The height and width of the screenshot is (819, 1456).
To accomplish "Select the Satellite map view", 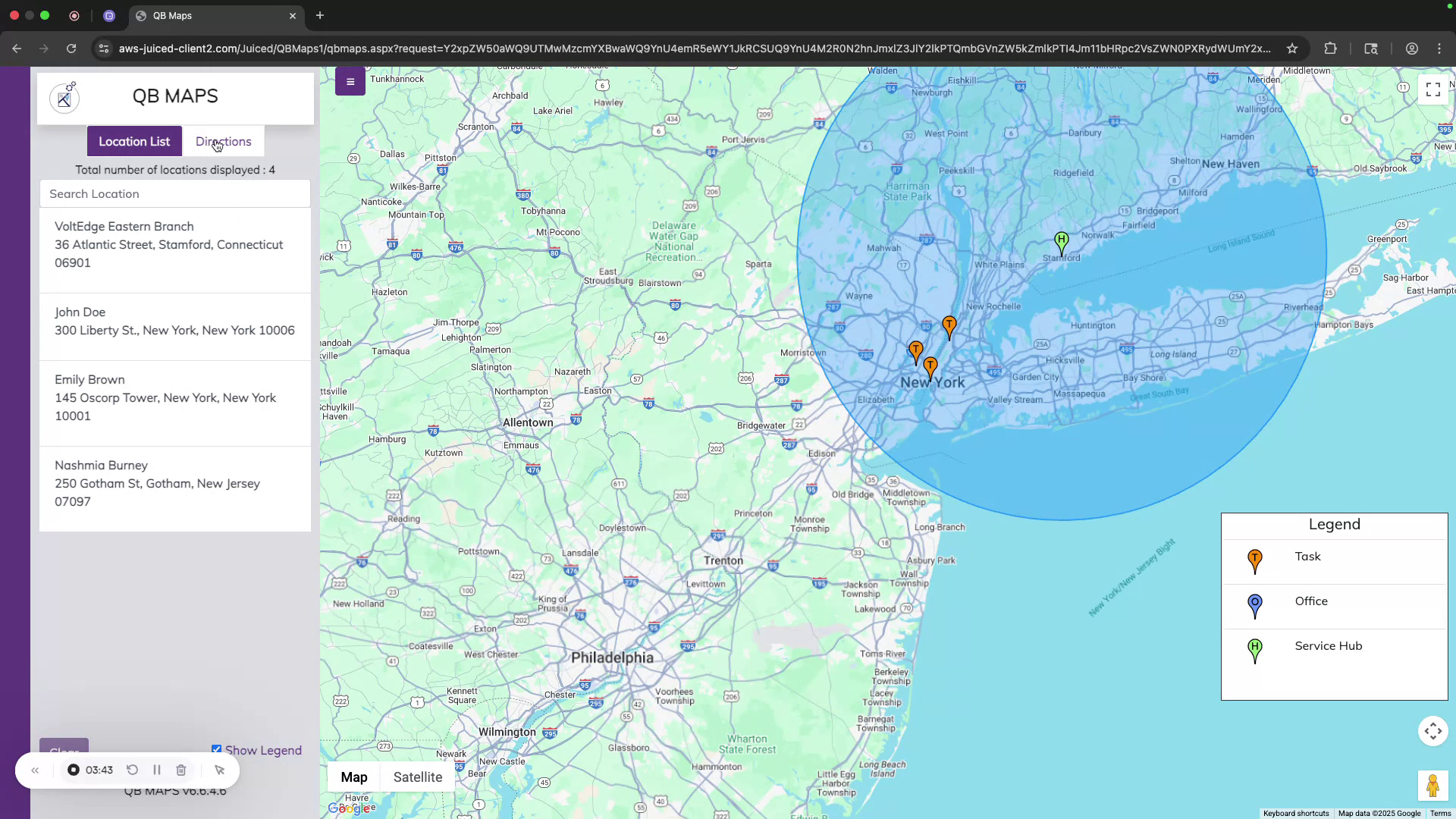I will pos(417,777).
